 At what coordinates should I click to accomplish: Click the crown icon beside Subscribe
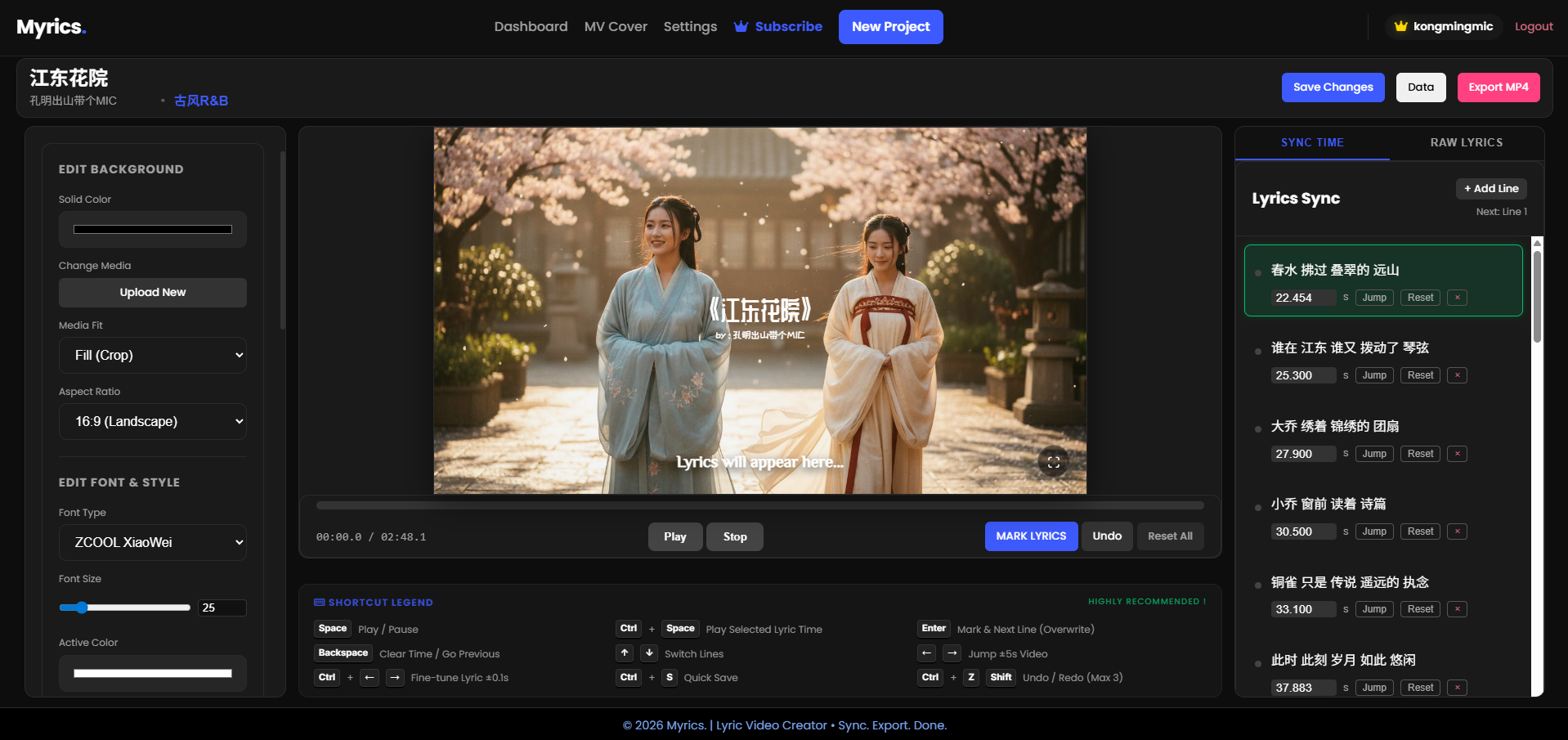coord(741,26)
